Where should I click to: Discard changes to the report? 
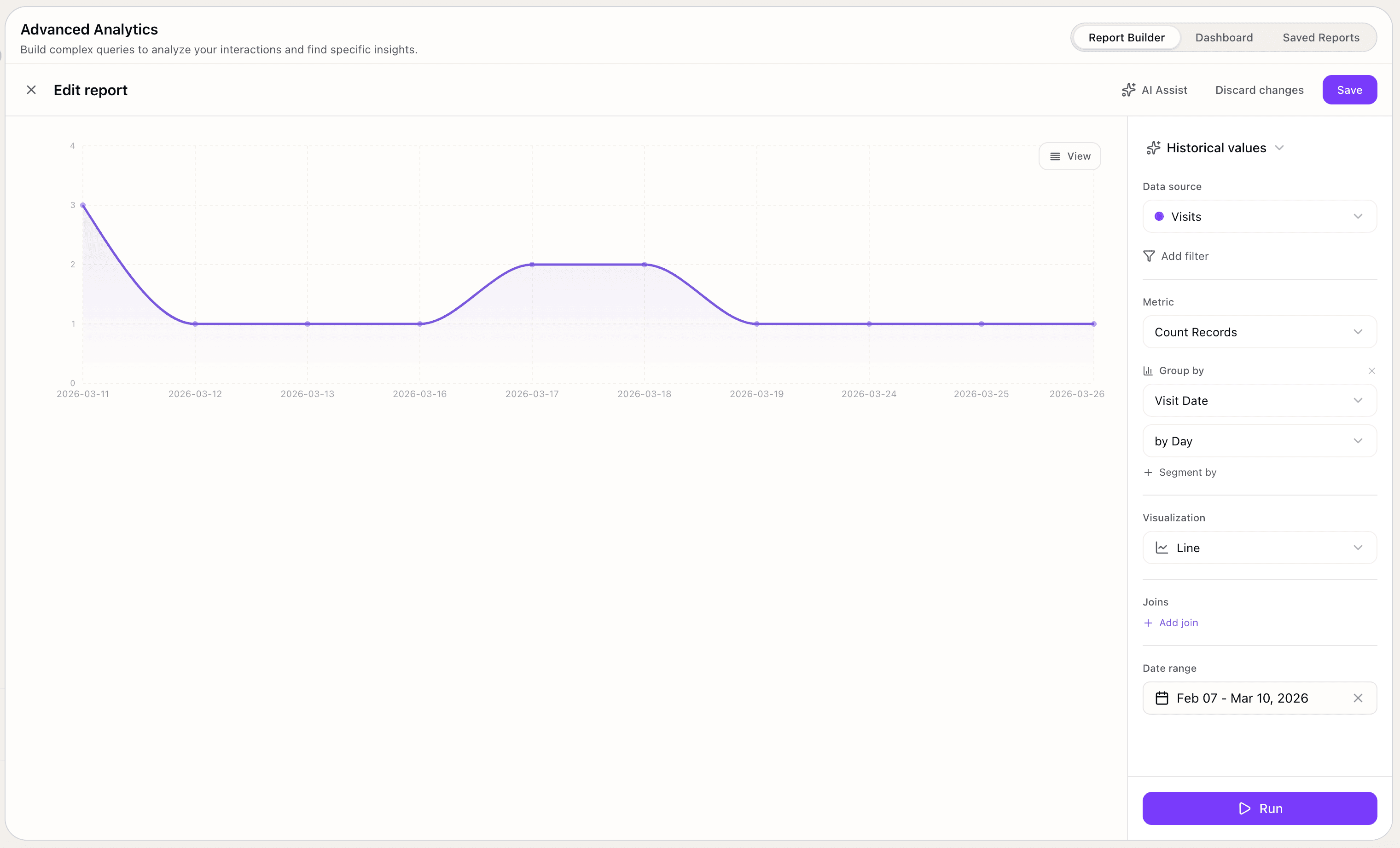(x=1259, y=90)
